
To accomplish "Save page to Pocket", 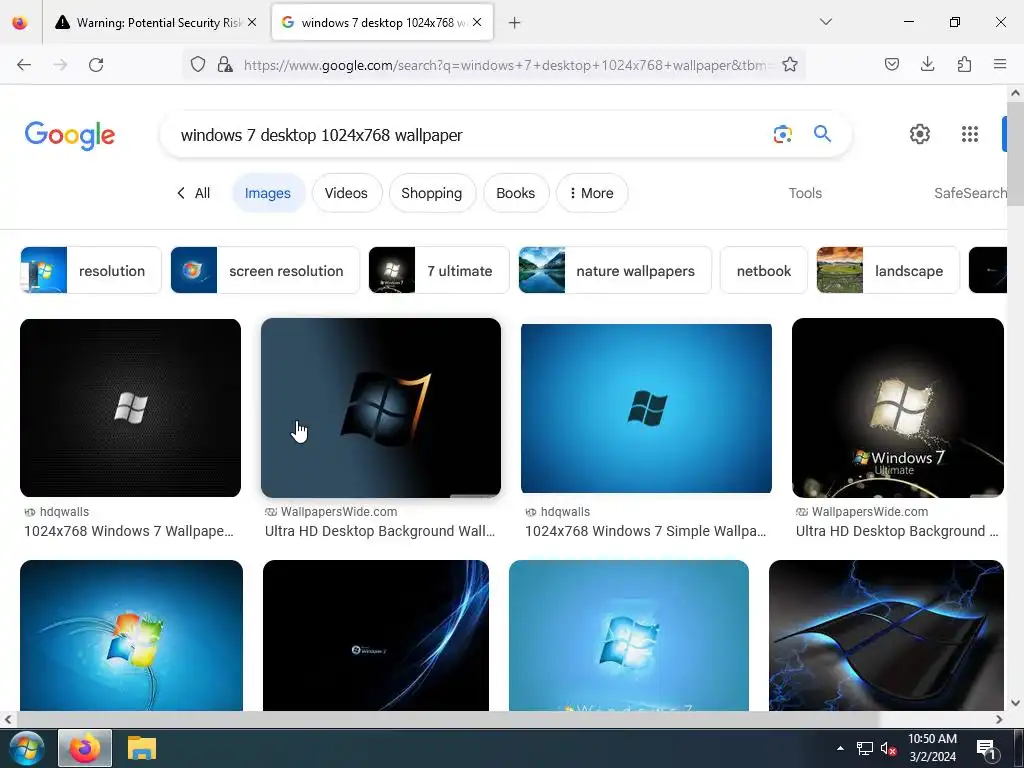I will pos(891,64).
